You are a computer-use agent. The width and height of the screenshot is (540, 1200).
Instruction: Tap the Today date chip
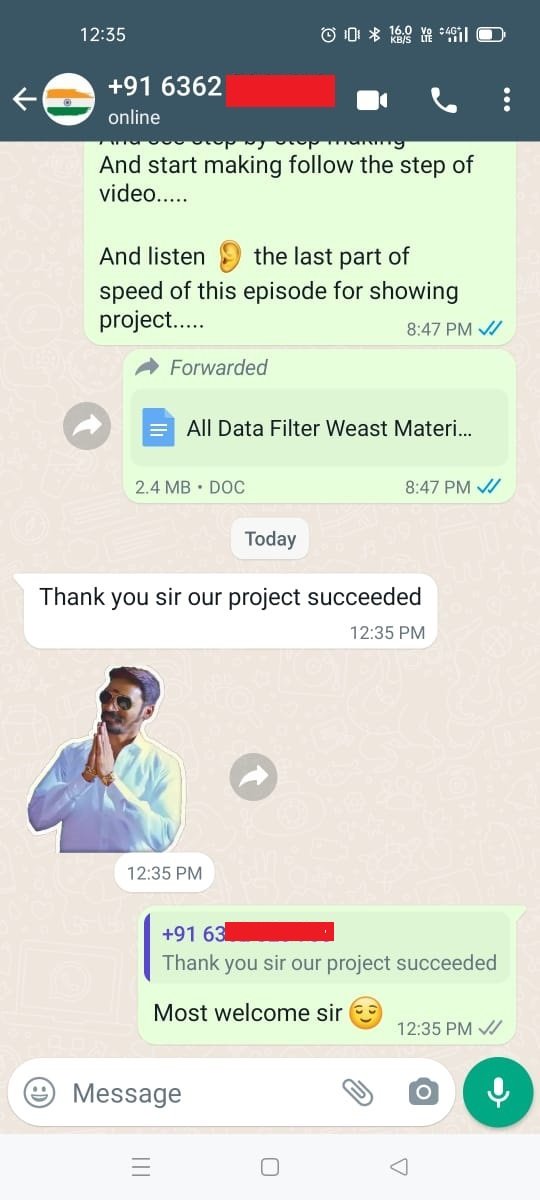[x=270, y=539]
